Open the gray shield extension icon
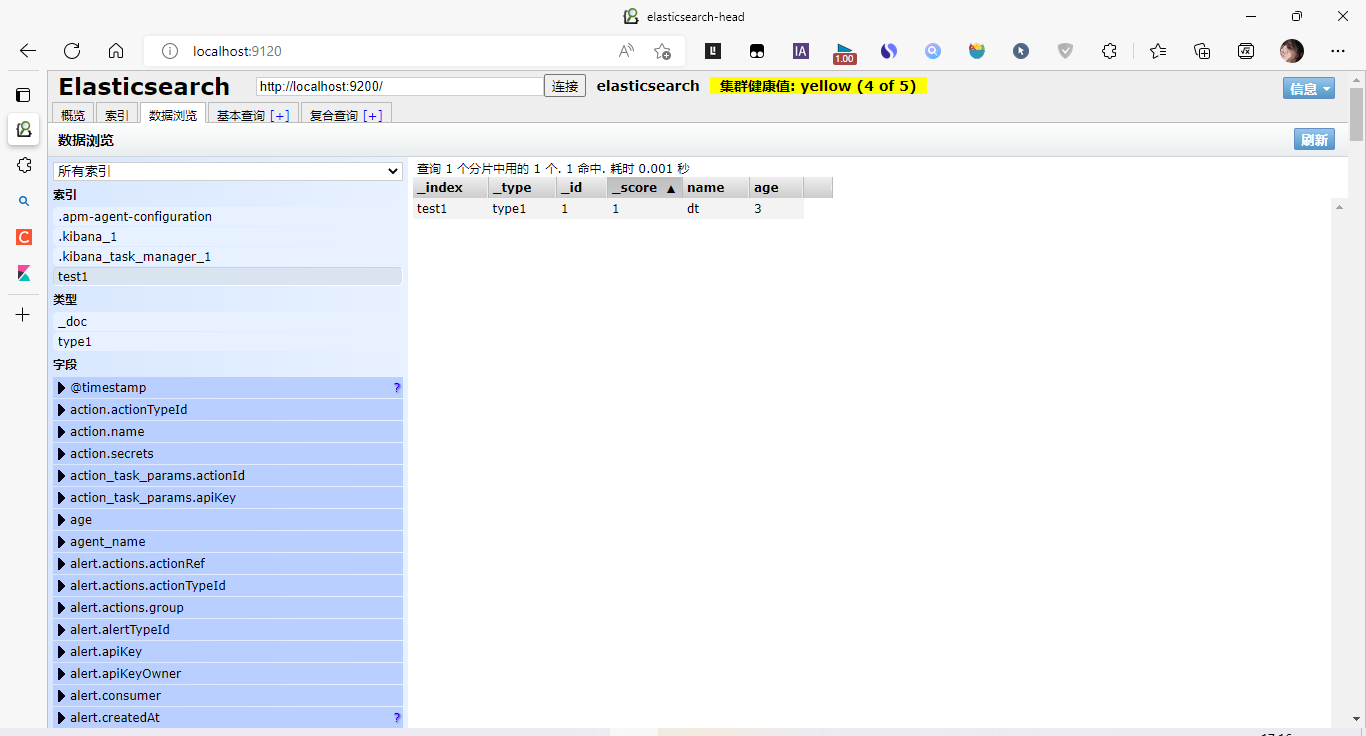Image resolution: width=1366 pixels, height=736 pixels. coord(1065,51)
